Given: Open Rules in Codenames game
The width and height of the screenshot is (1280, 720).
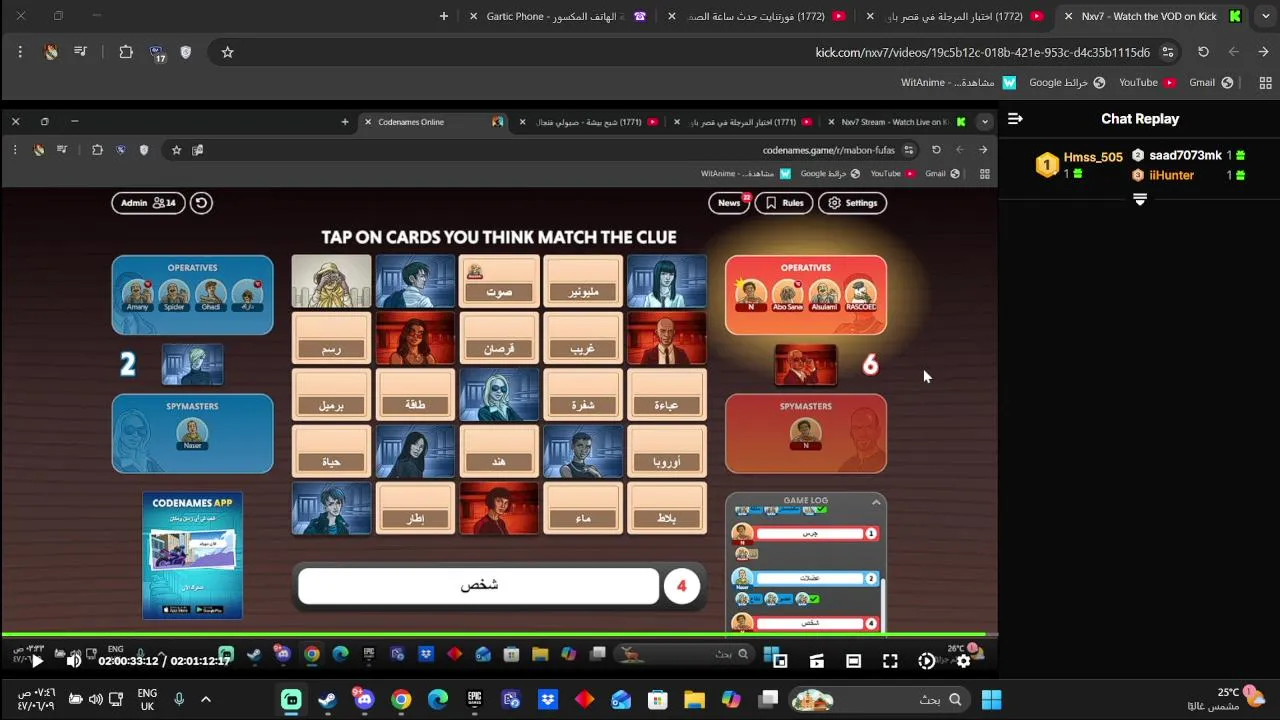Looking at the screenshot, I should (x=784, y=203).
